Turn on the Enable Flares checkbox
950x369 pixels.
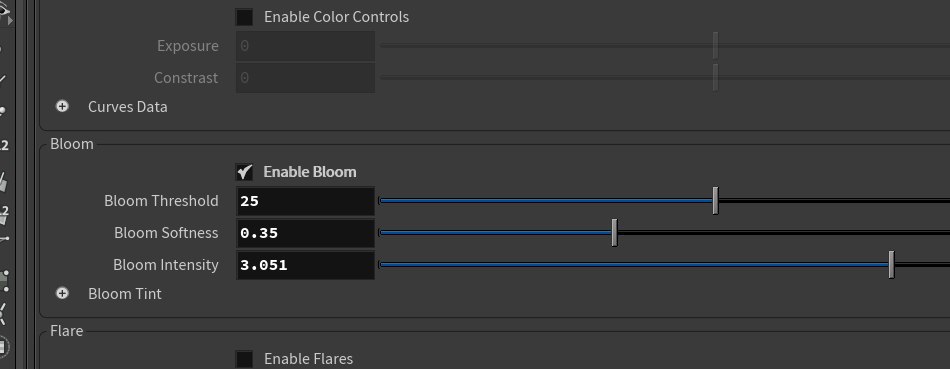(x=244, y=359)
